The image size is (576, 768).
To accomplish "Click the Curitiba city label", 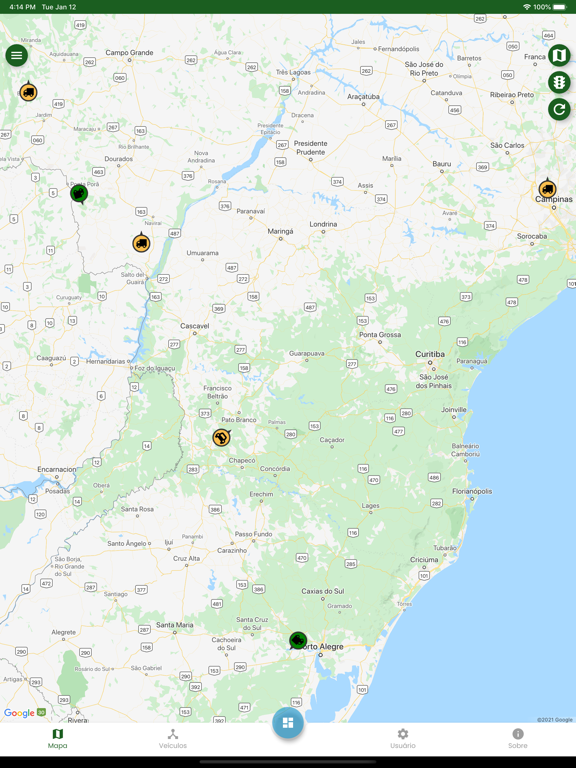I will [430, 354].
